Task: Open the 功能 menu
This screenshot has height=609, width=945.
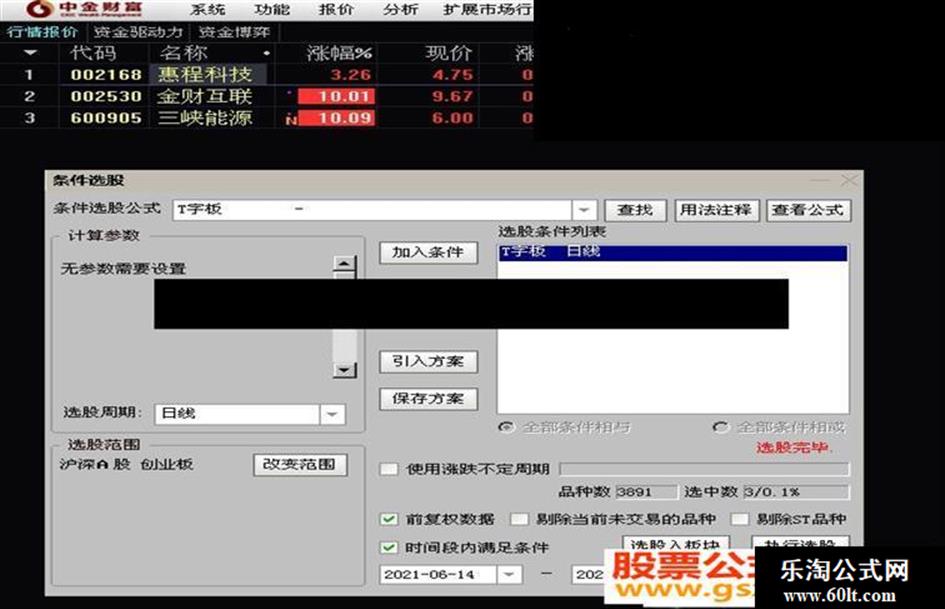Action: point(272,9)
